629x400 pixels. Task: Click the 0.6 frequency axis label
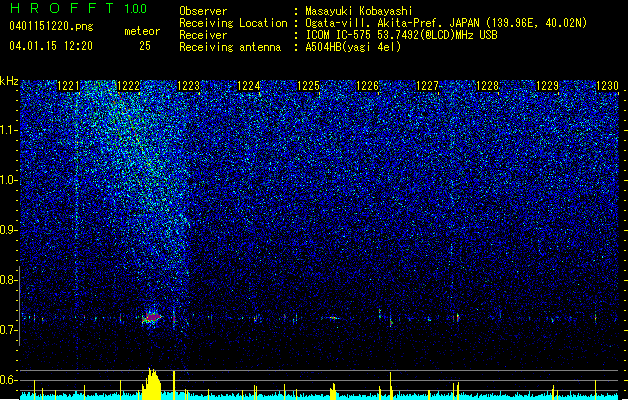9,380
